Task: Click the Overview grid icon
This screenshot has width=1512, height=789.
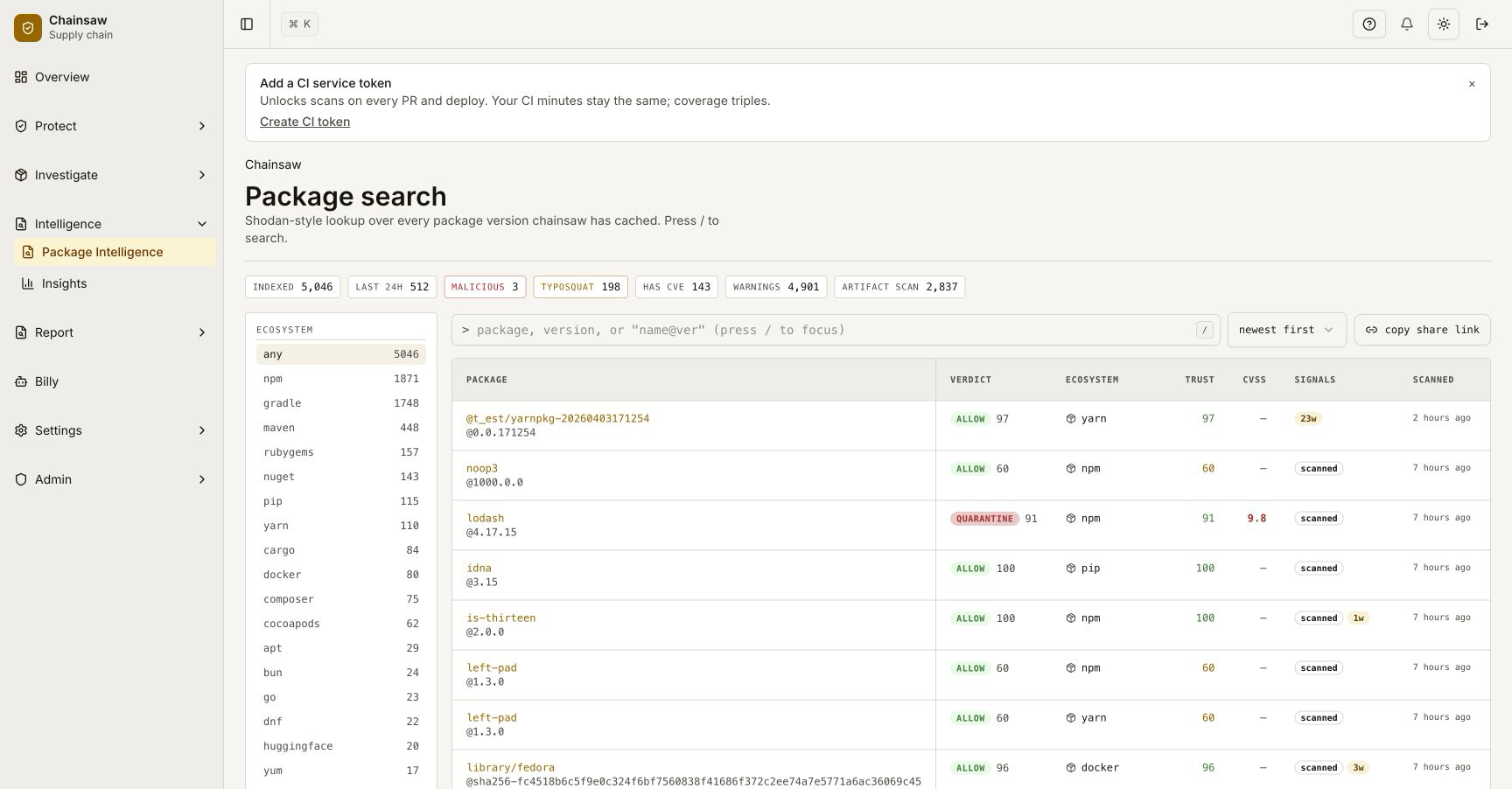Action: [21, 77]
